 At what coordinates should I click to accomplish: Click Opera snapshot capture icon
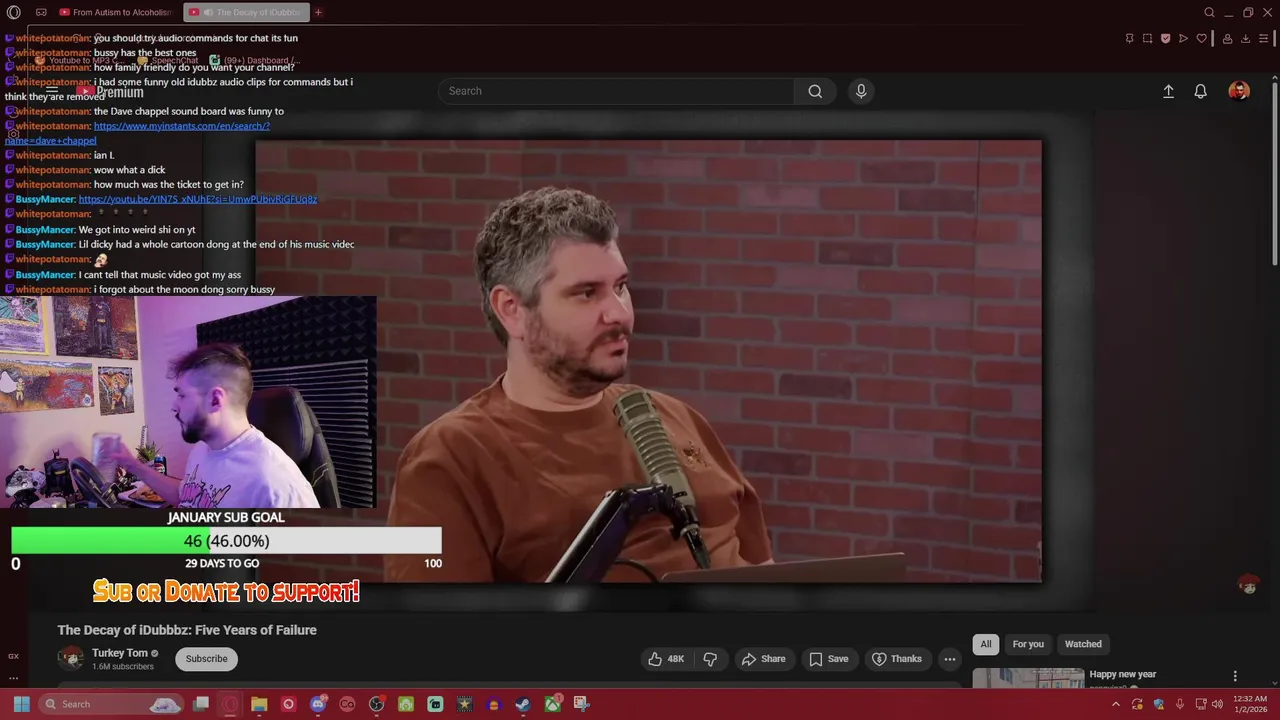[x=1147, y=38]
